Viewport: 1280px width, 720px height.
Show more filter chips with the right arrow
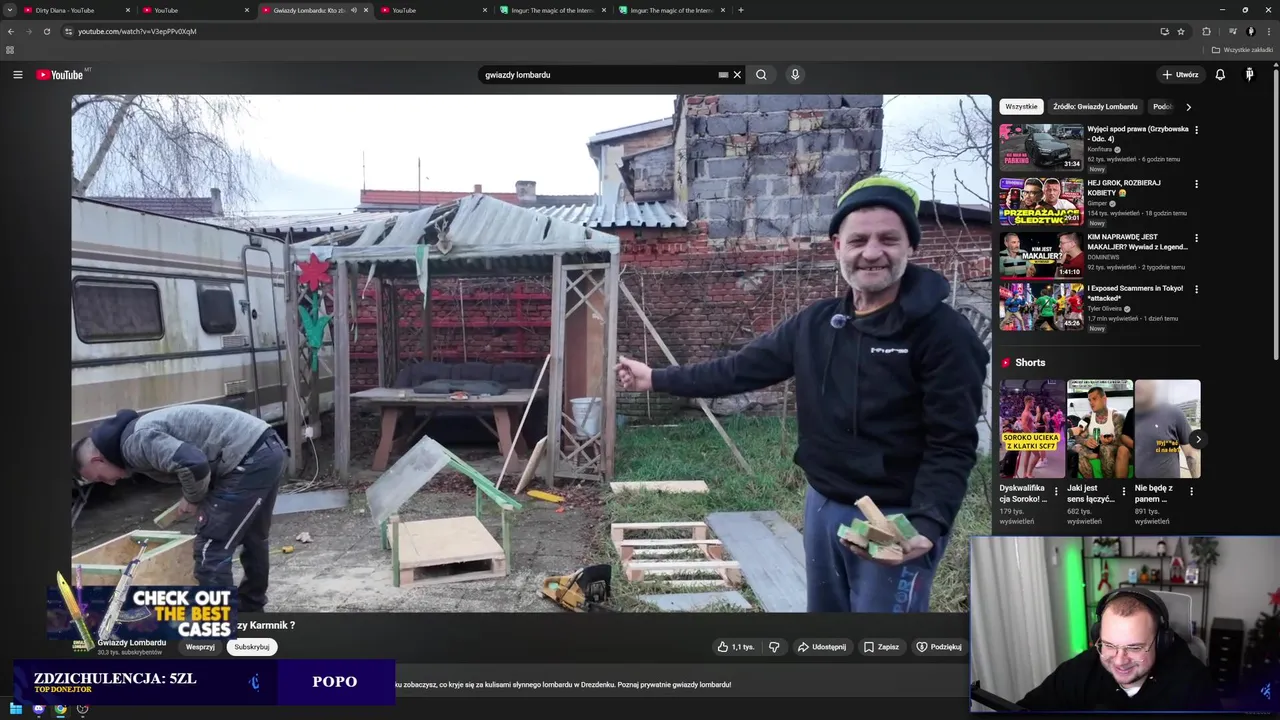[x=1188, y=107]
